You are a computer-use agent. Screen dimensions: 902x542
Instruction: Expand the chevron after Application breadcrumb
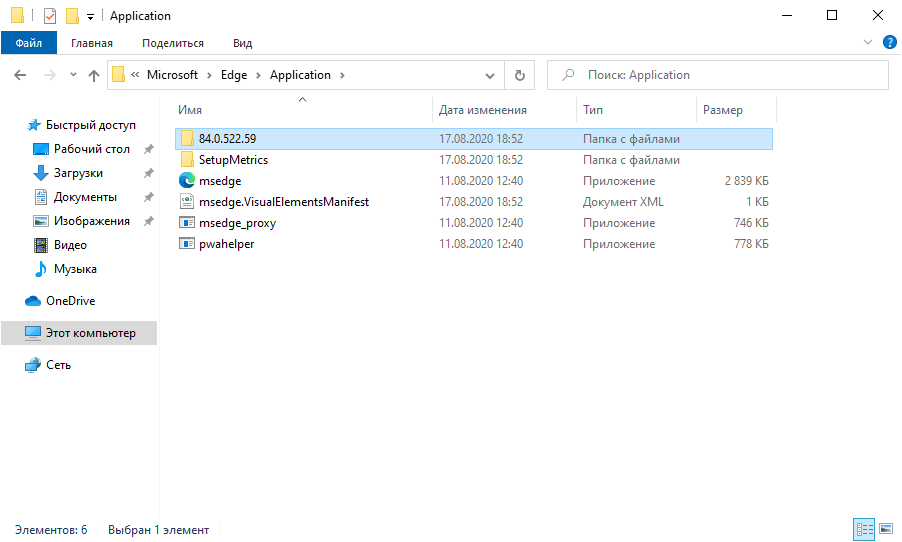[x=342, y=75]
